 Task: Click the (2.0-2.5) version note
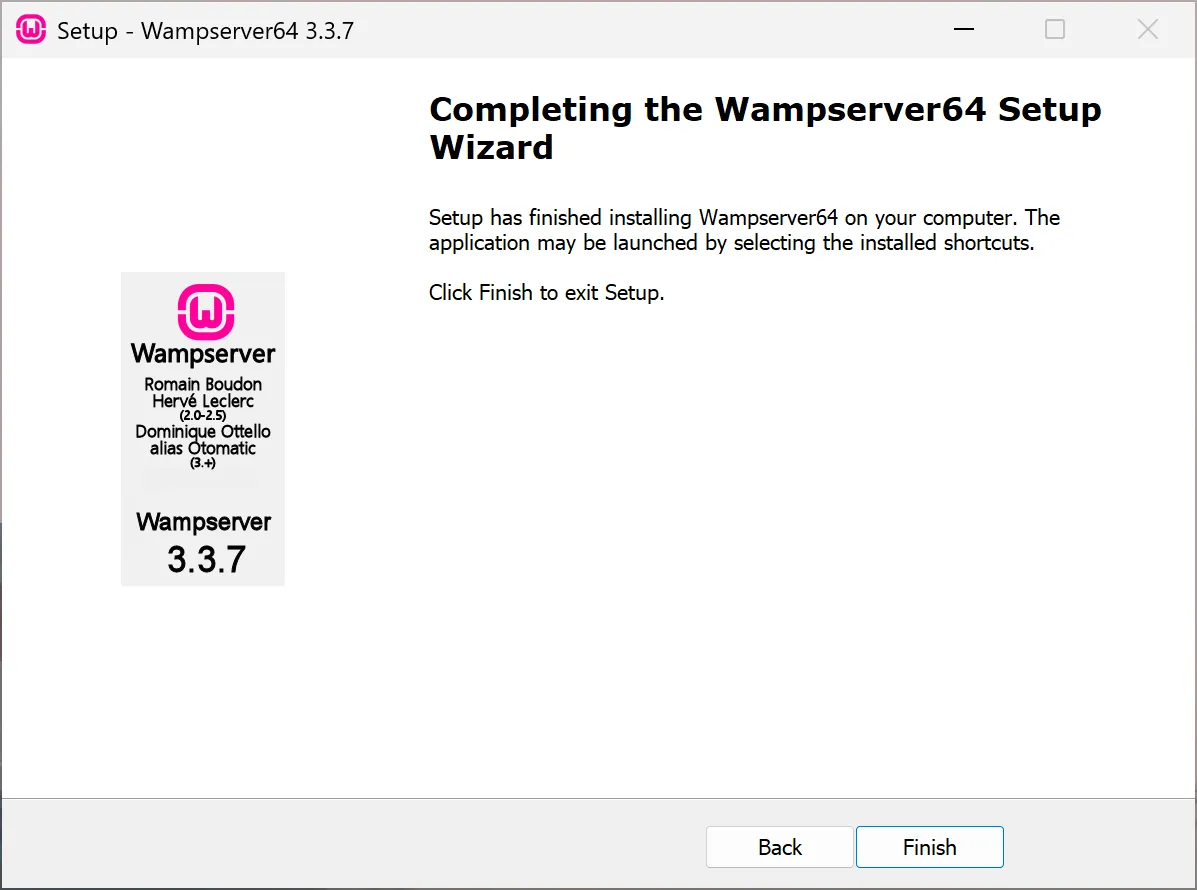203,415
